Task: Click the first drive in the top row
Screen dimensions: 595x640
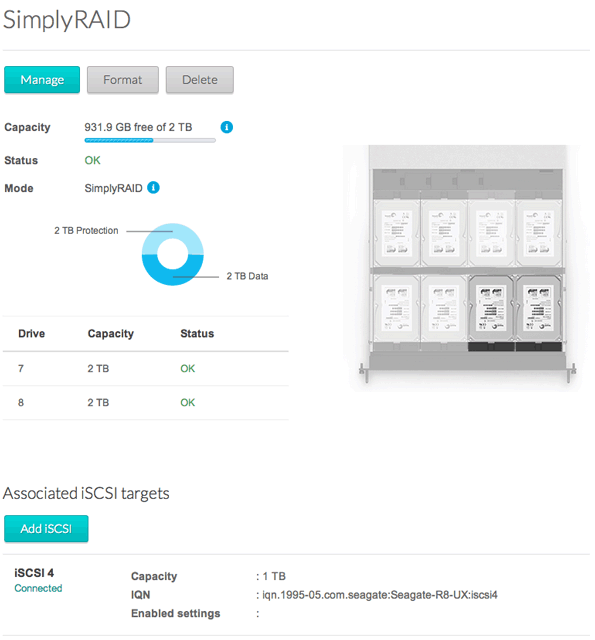Action: tap(397, 233)
